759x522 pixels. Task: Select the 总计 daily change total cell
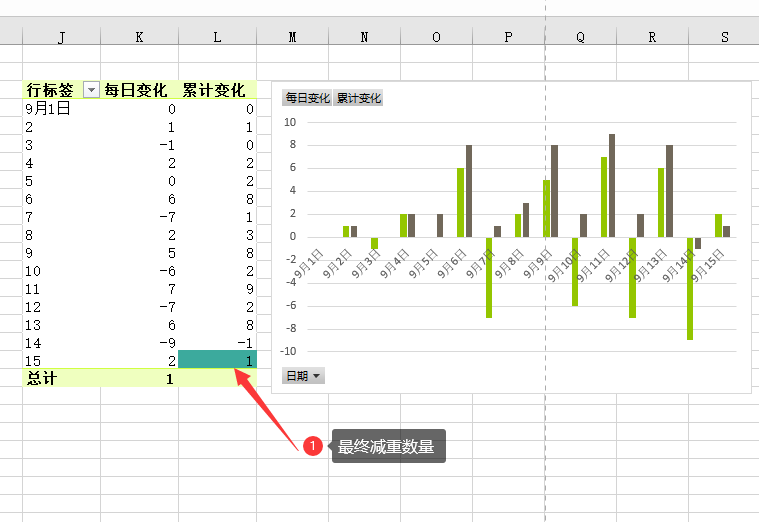pos(139,378)
